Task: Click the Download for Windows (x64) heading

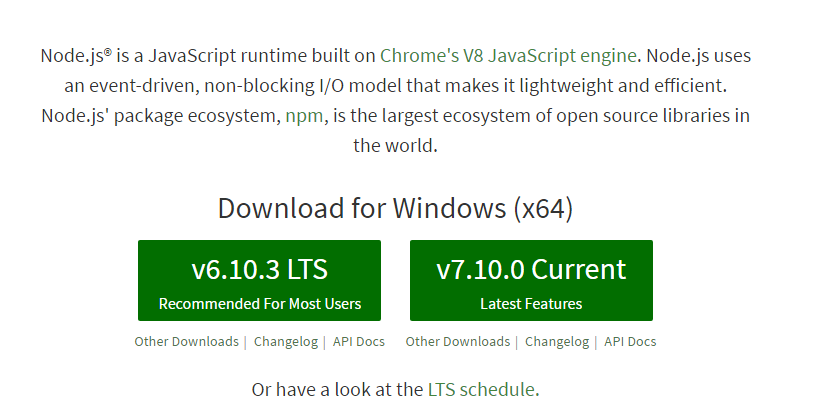Action: click(395, 208)
